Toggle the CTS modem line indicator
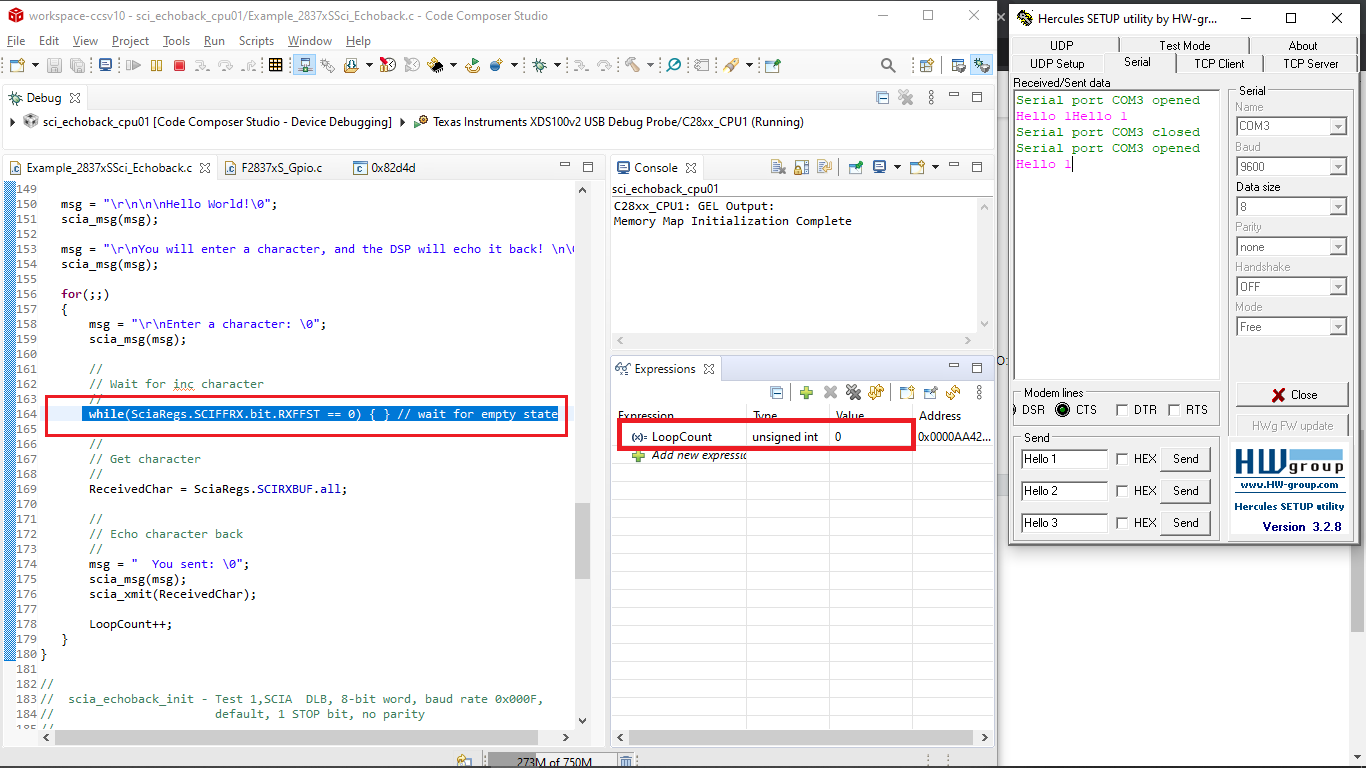Viewport: 1366px width, 768px height. [x=1062, y=410]
